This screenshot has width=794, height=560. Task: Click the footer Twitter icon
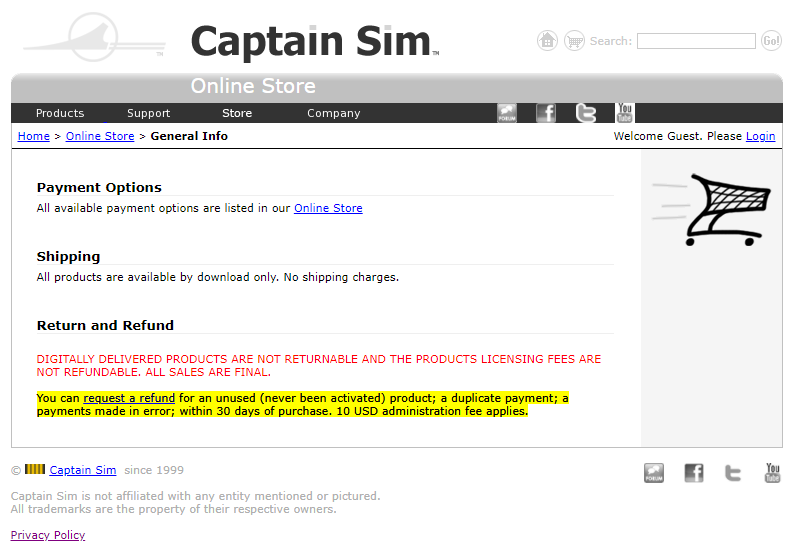[x=733, y=473]
